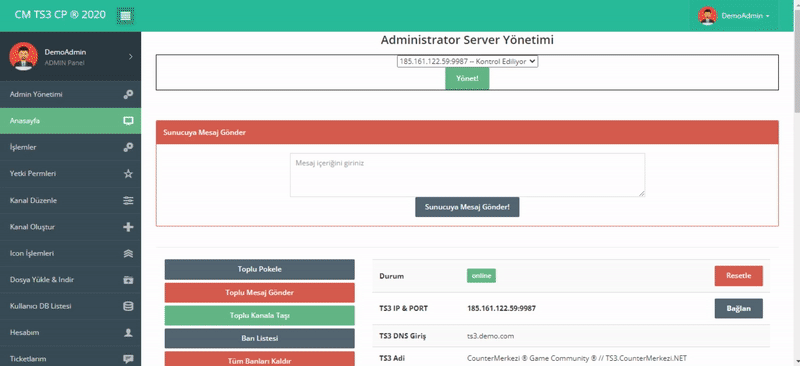Open Yetki Permleri menu item
800x366 pixels.
pyautogui.click(x=70, y=174)
